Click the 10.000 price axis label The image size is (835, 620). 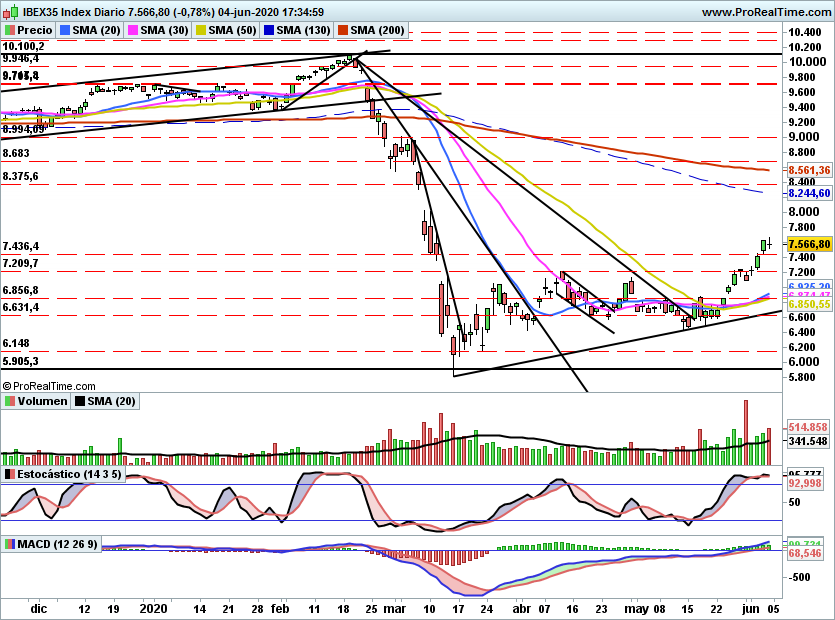click(x=807, y=62)
